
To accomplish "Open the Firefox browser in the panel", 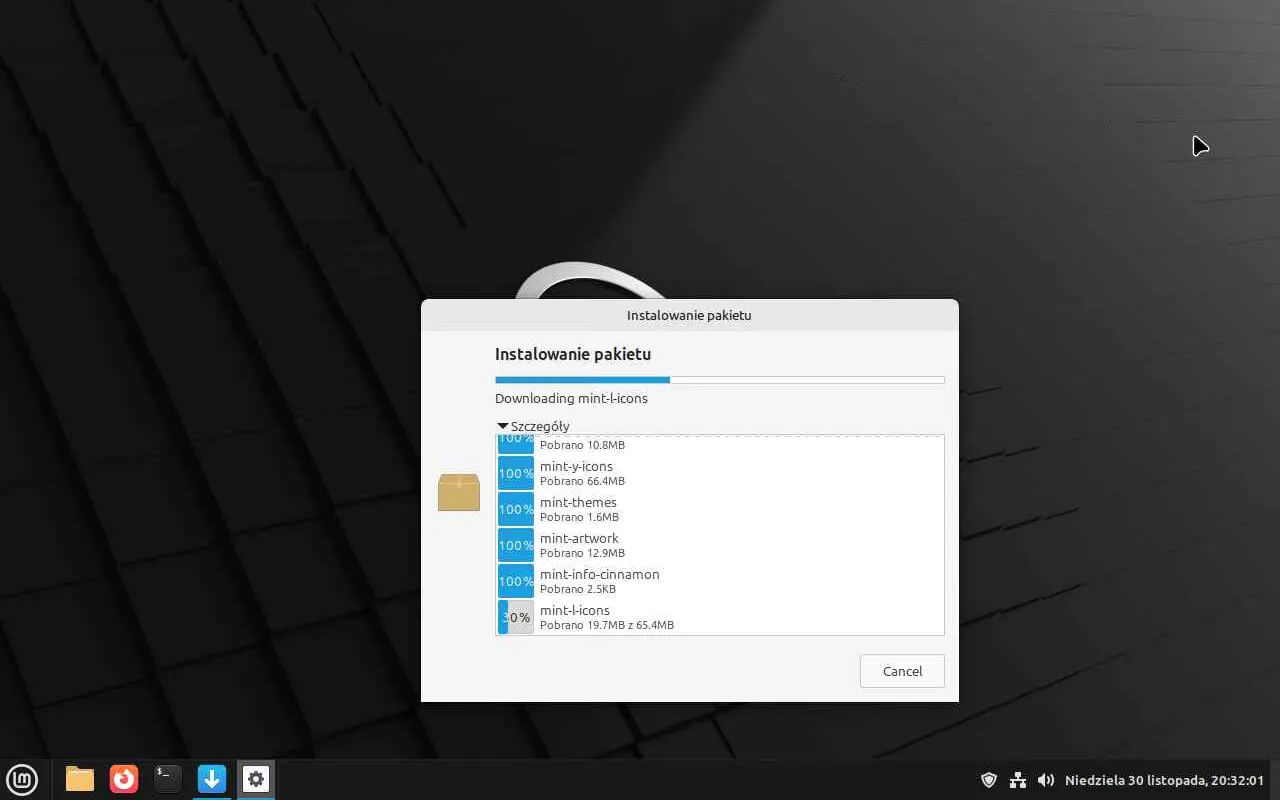I will (x=124, y=779).
